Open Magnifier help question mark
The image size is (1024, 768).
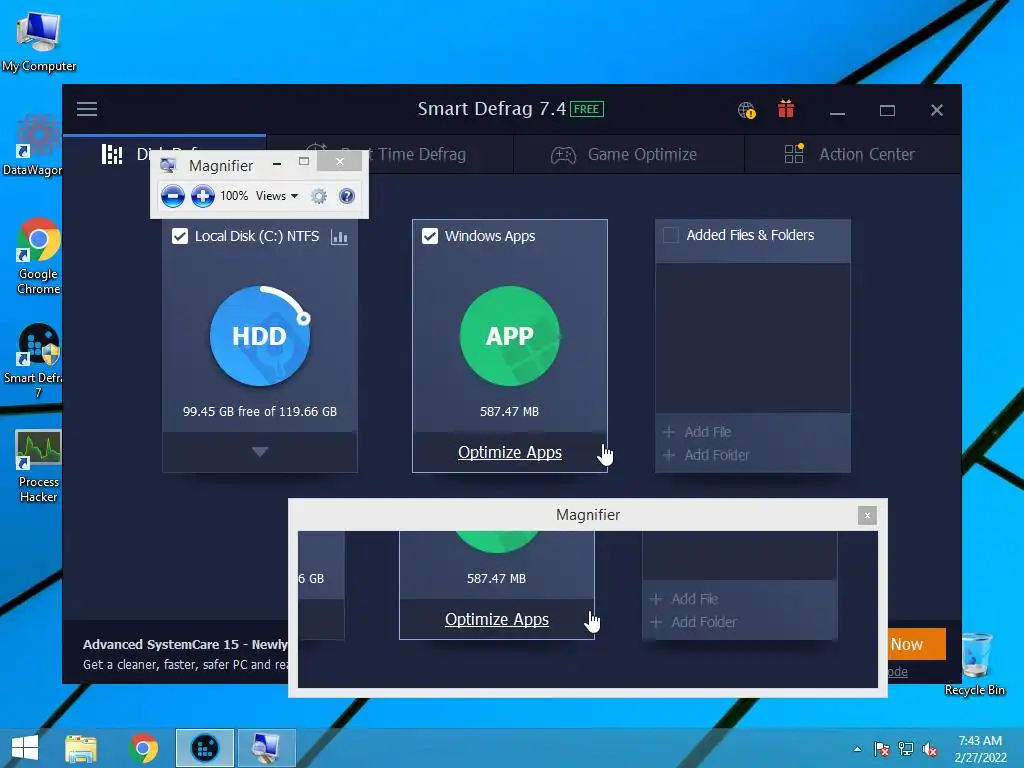pyautogui.click(x=347, y=196)
